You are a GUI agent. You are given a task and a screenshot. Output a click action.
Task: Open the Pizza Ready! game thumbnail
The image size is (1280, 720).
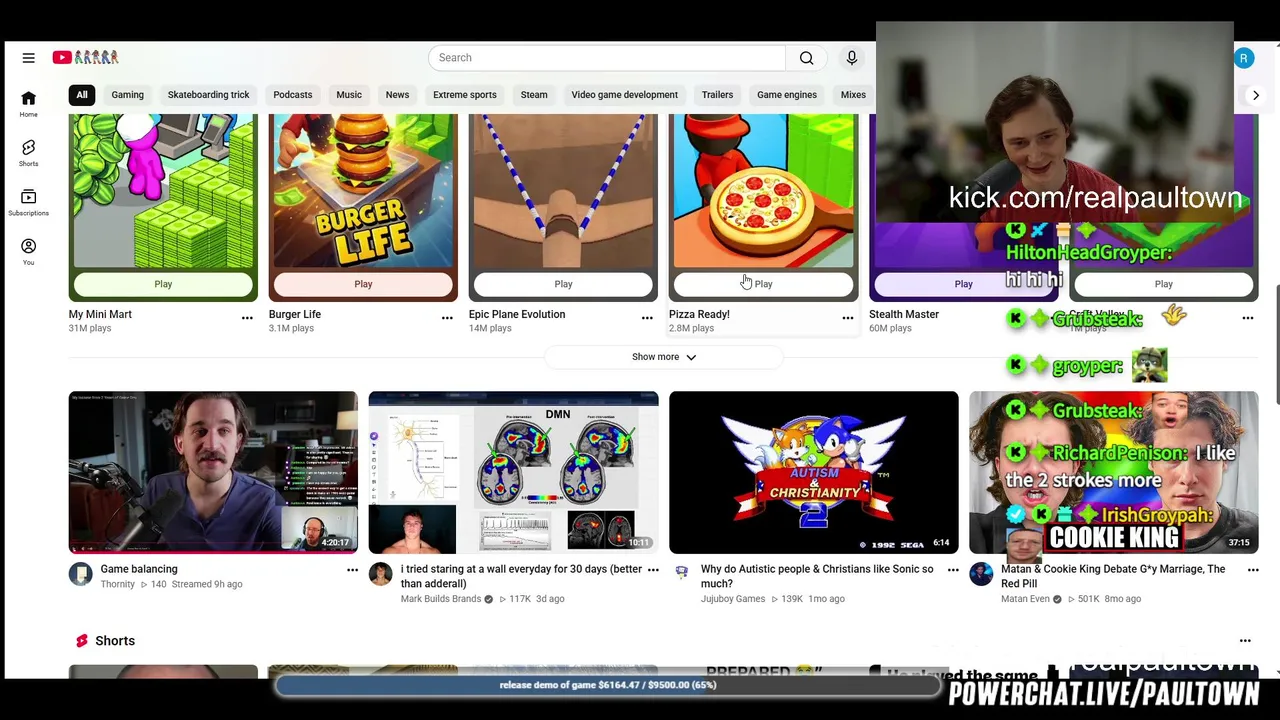(763, 190)
